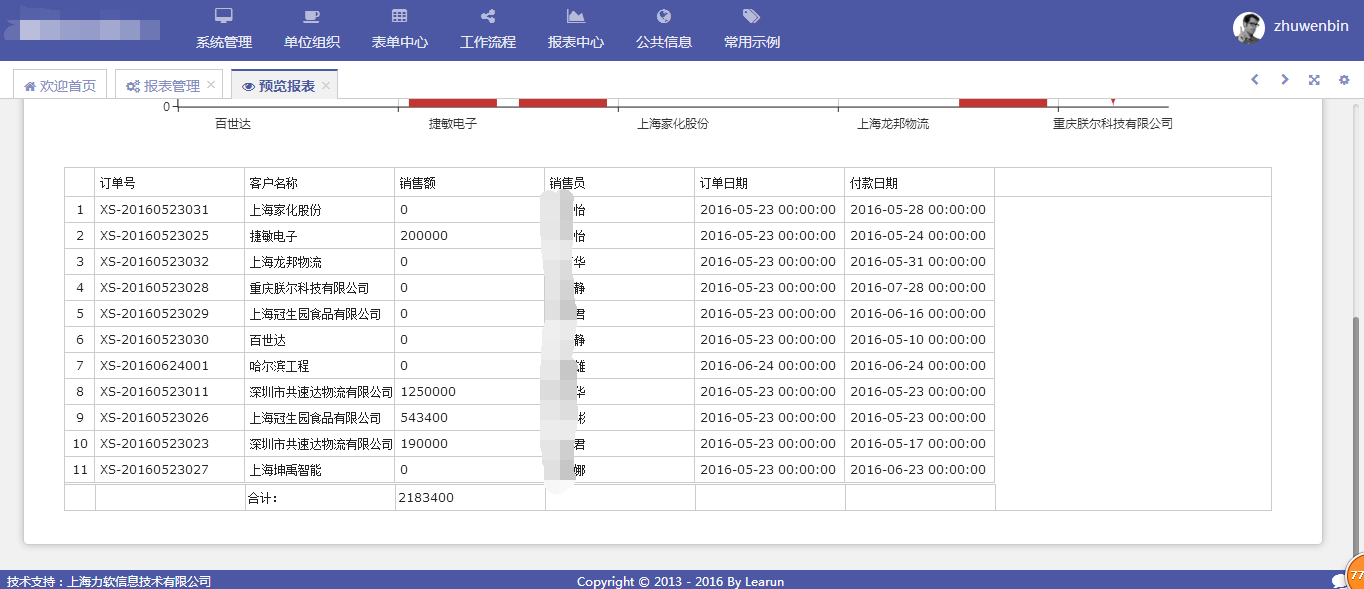Click payment date 2016-07-28 00:00:00
Viewport: 1364px width, 589px height.
[920, 288]
